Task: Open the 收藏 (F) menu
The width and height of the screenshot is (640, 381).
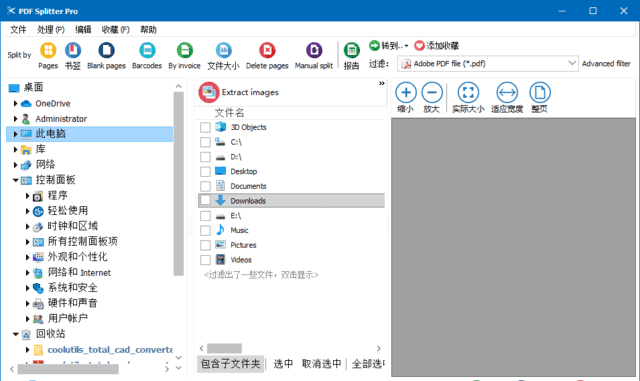Action: click(116, 29)
